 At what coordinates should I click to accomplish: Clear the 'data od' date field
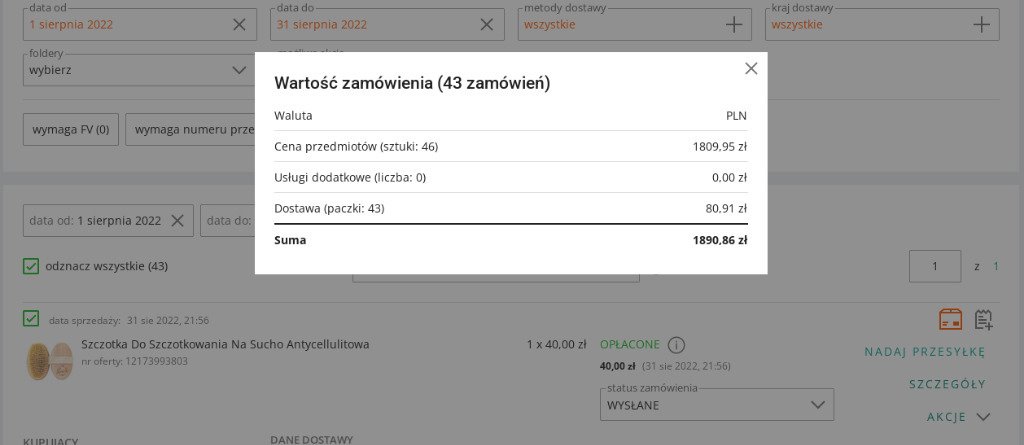click(239, 24)
